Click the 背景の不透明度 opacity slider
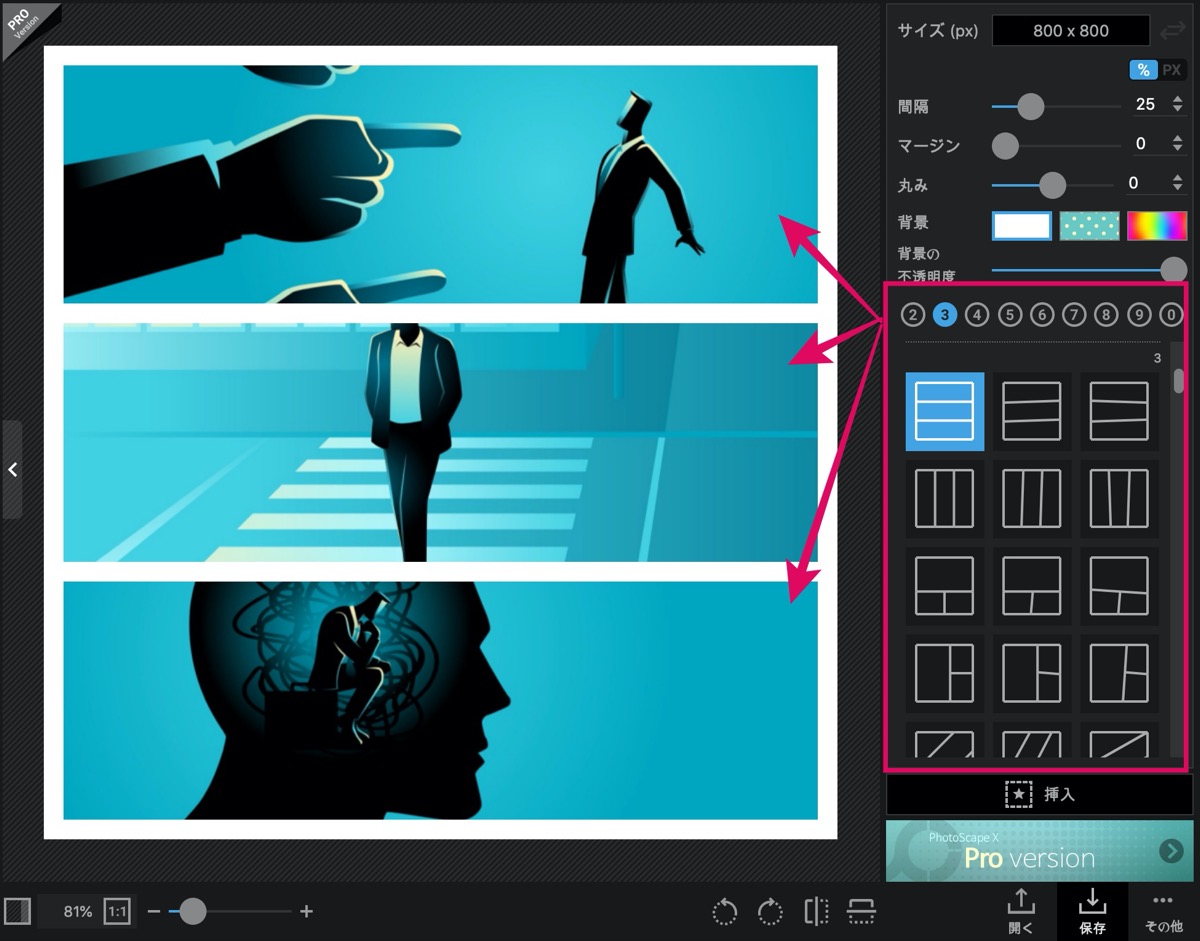Screen dimensions: 1200x941 pyautogui.click(x=1089, y=268)
